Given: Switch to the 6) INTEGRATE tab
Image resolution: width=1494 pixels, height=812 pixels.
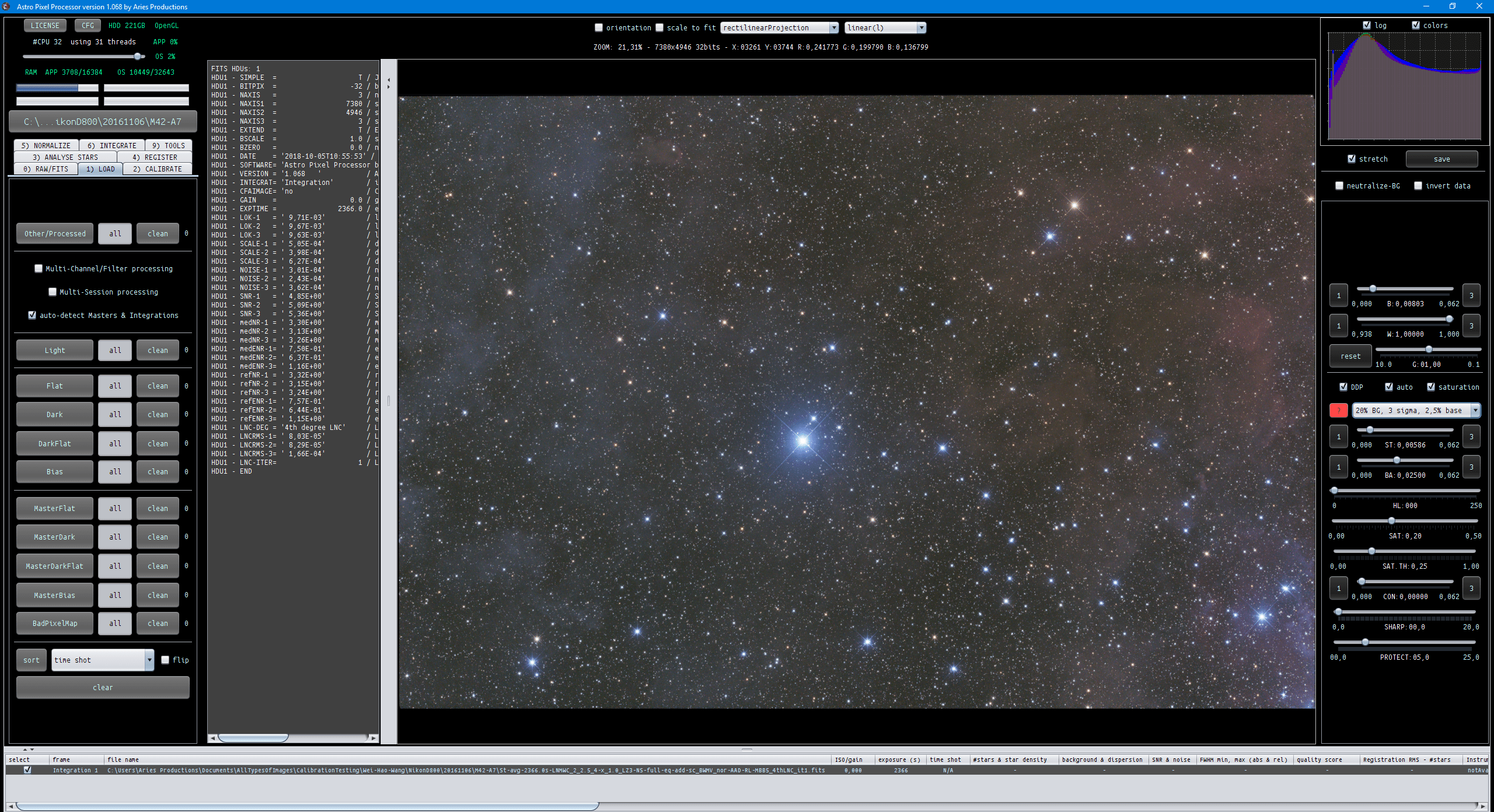Looking at the screenshot, I should [111, 145].
